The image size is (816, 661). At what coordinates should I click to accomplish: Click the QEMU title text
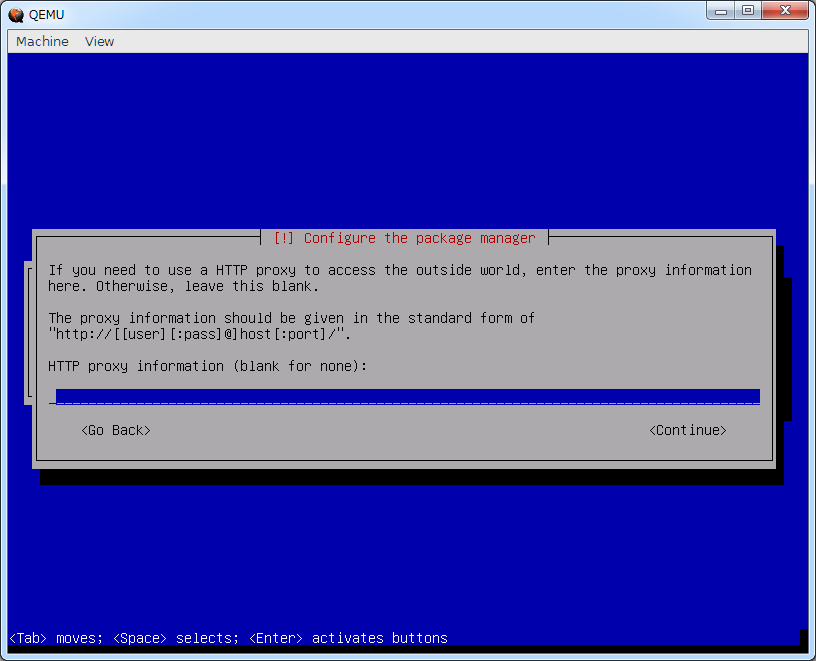coord(46,15)
